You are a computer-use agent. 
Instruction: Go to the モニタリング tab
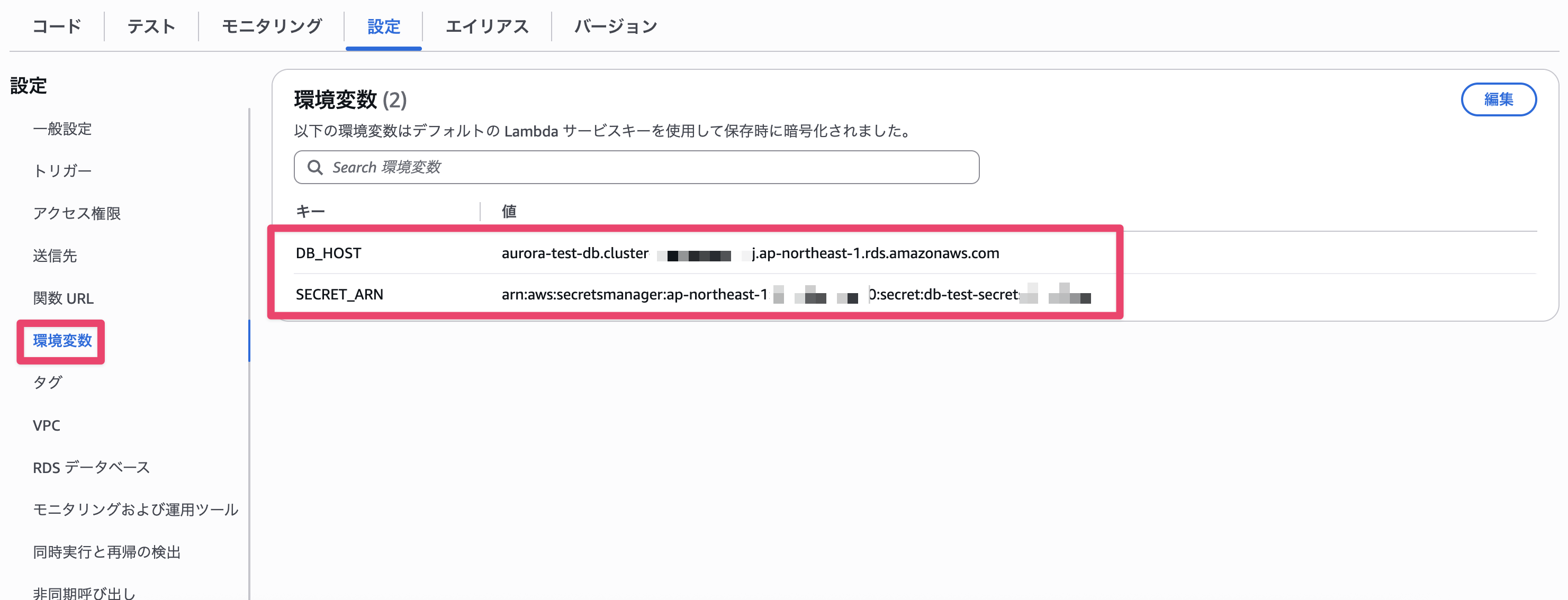click(x=272, y=26)
